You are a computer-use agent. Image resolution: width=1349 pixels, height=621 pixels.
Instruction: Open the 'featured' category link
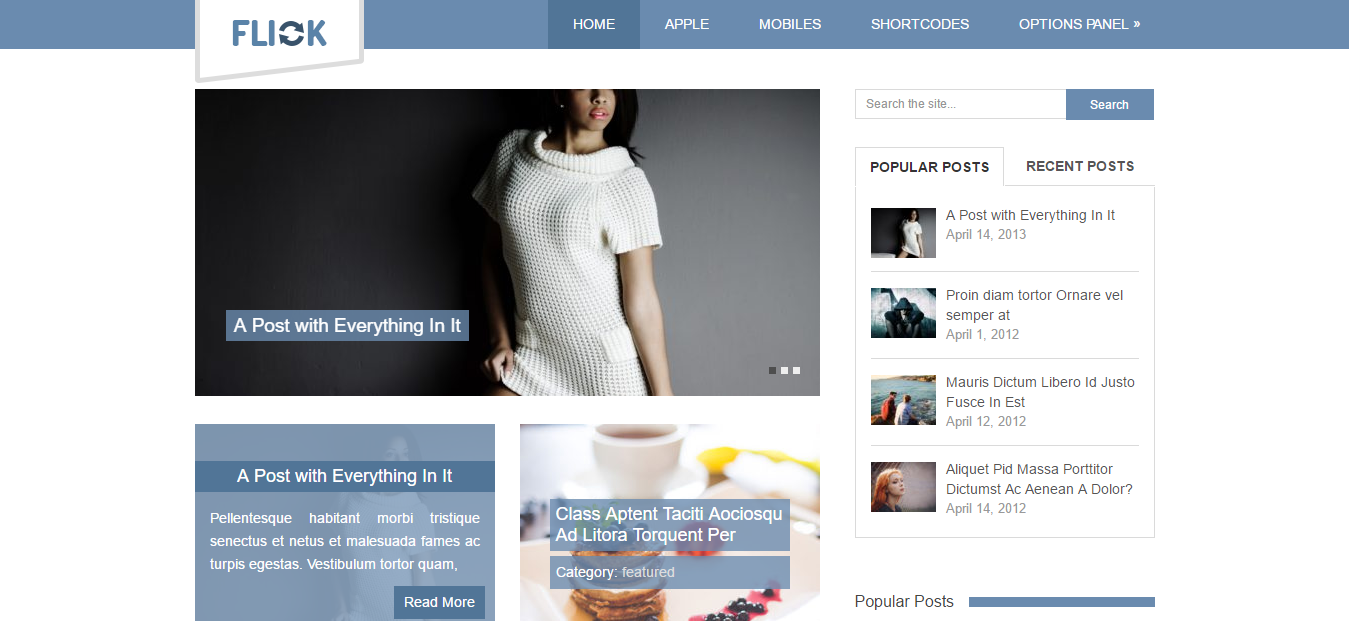(648, 573)
